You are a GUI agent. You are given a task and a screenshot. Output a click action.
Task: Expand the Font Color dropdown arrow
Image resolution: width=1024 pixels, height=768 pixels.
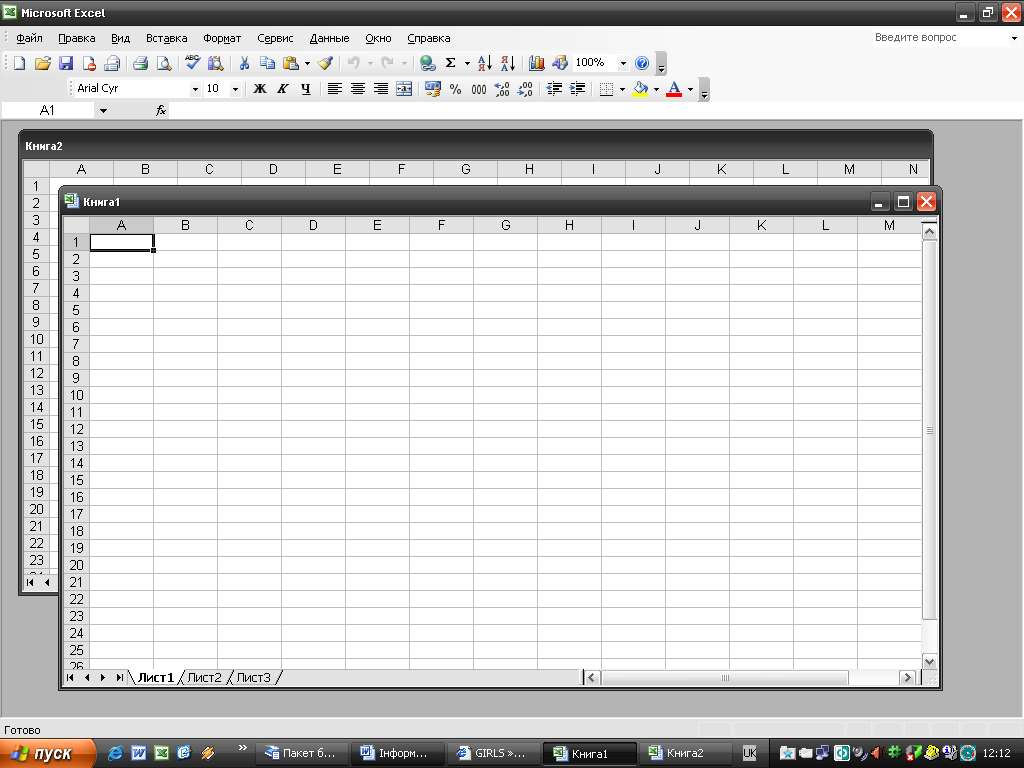tap(690, 89)
